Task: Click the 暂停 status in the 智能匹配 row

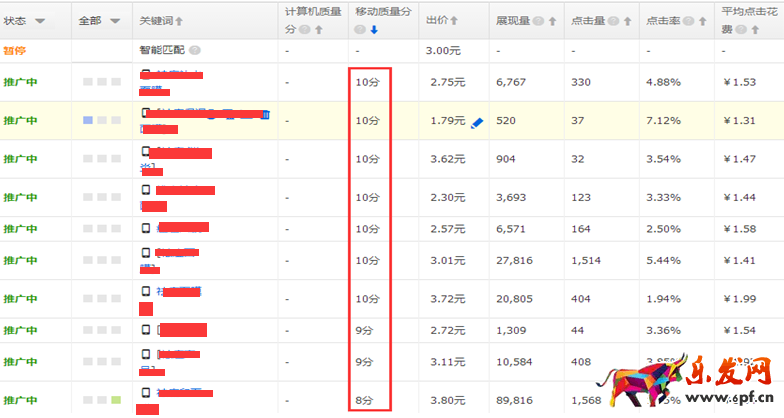Action: 15,50
